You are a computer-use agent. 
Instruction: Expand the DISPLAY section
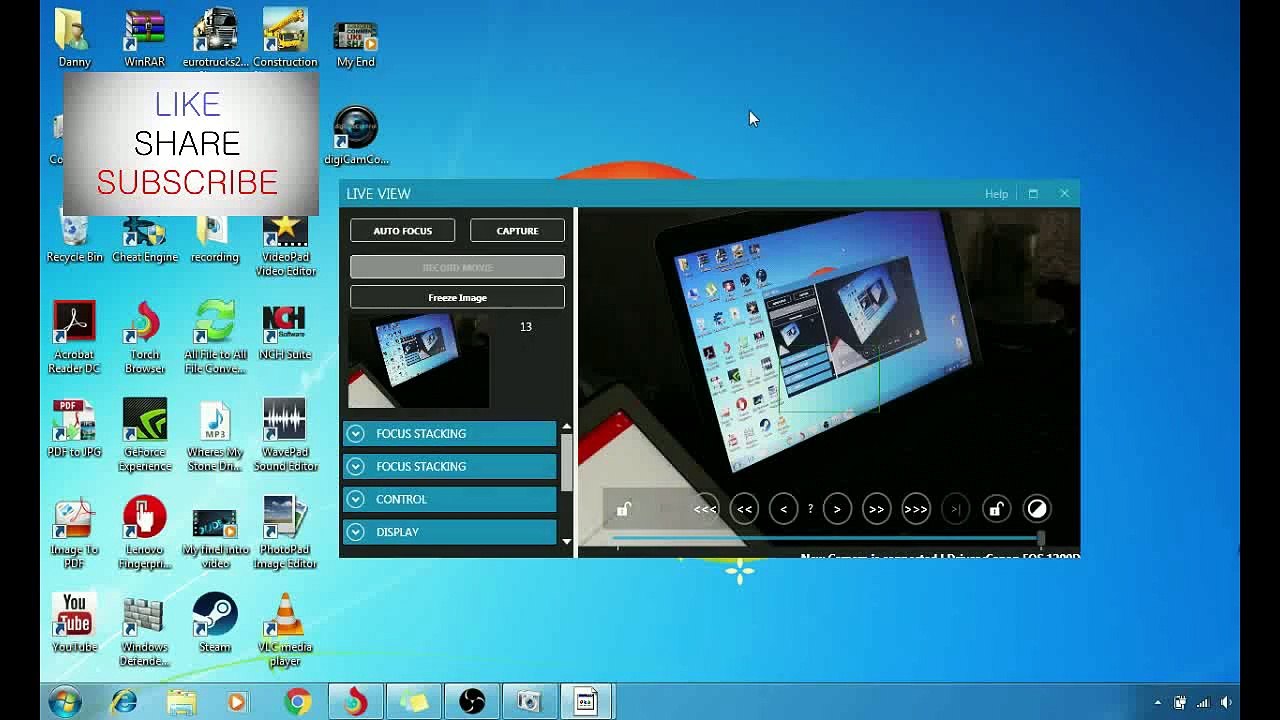pos(450,532)
